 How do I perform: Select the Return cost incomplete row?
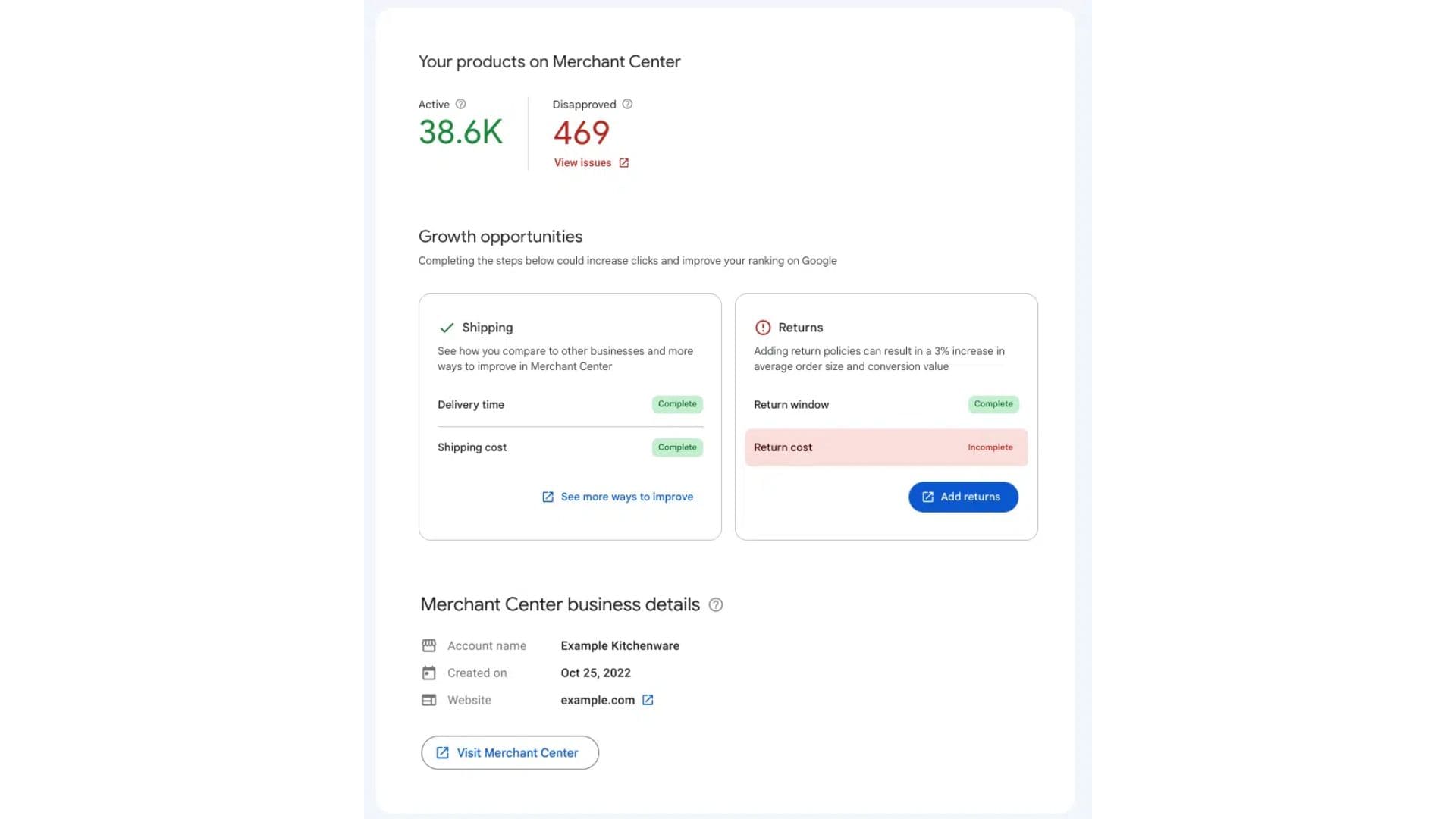tap(886, 447)
